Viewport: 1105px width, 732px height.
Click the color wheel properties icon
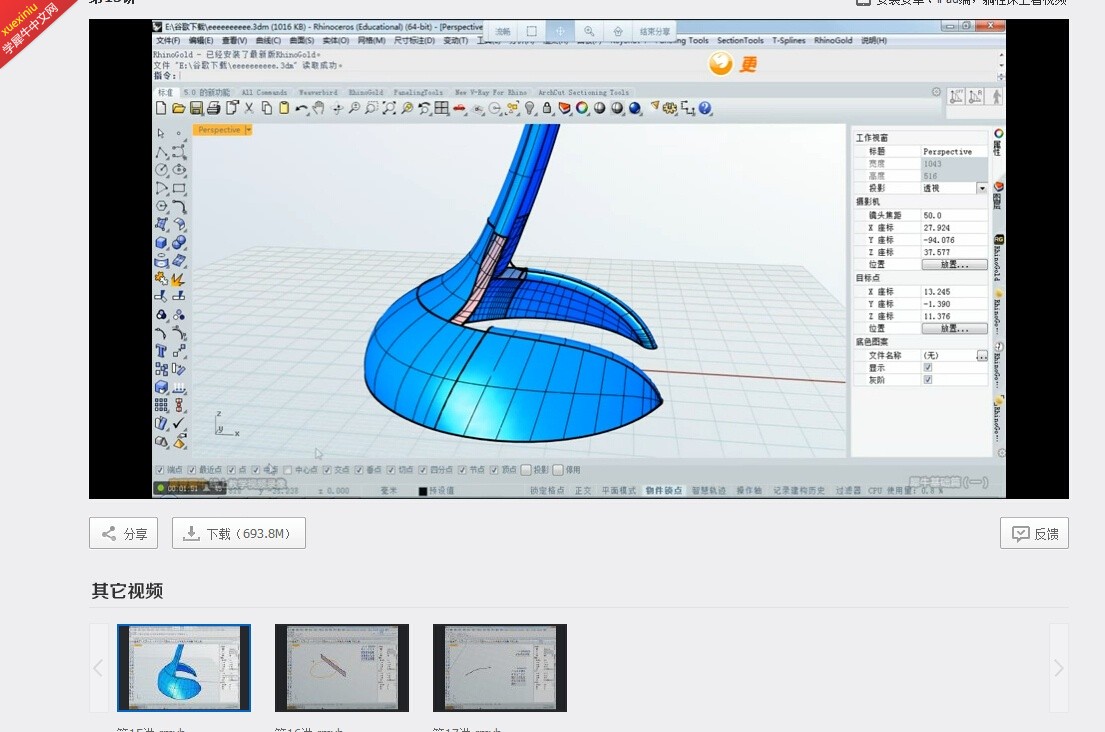point(582,108)
